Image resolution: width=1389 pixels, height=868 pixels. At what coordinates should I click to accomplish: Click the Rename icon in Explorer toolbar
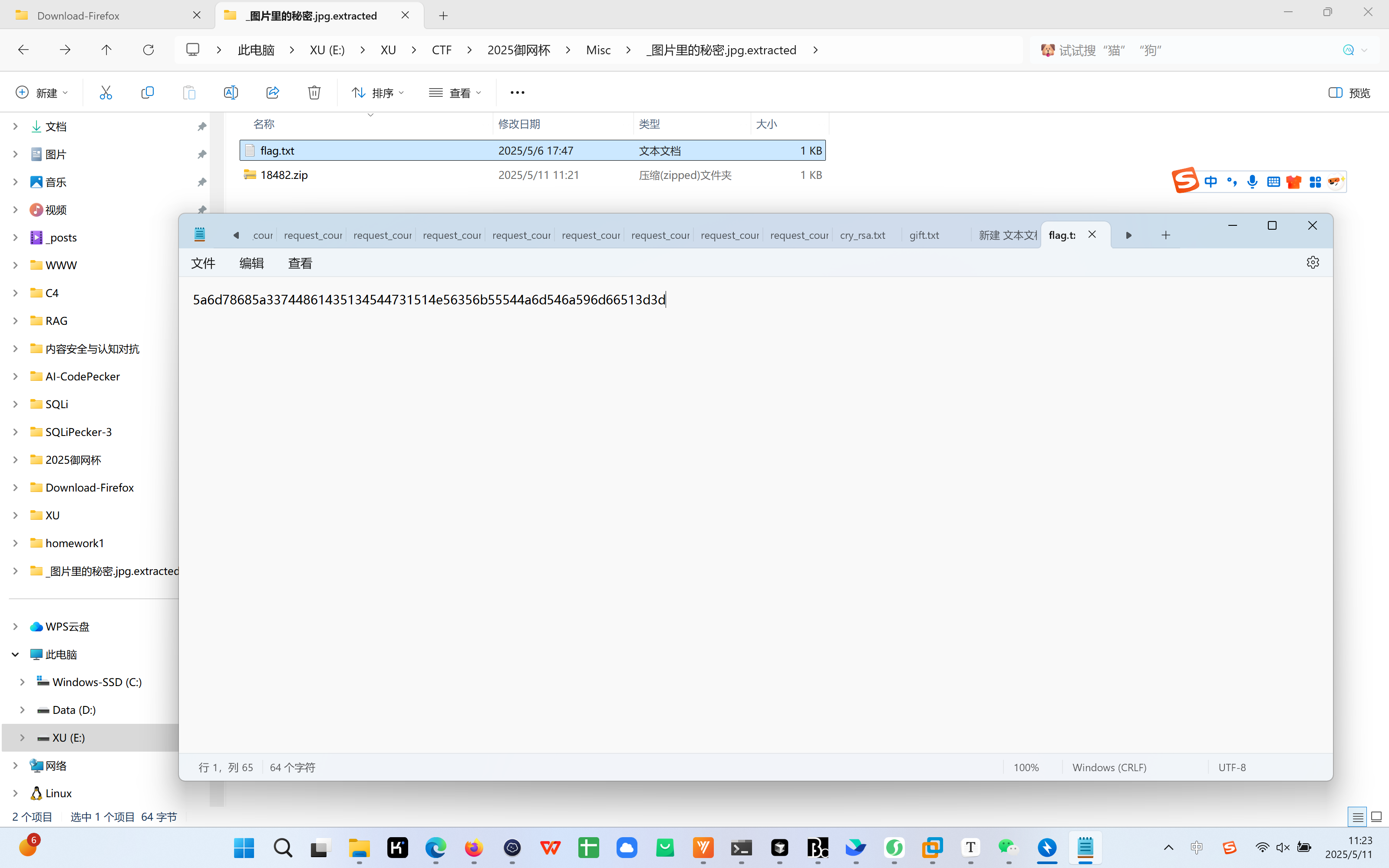click(231, 92)
